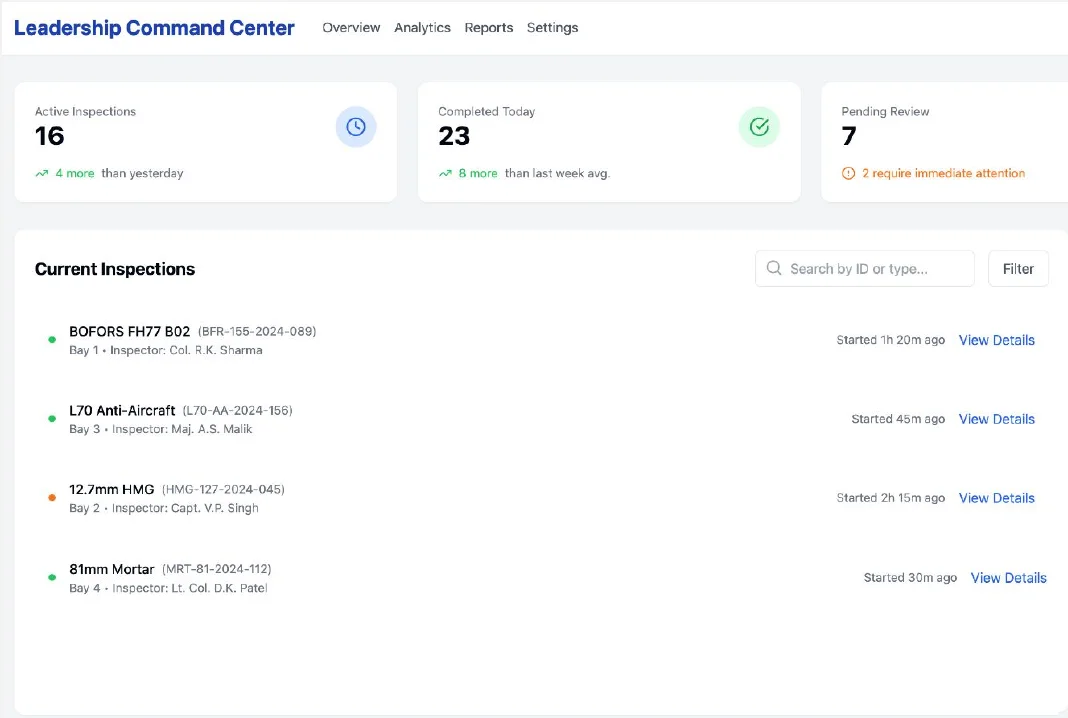Click the magnifier icon in the search box
Image resolution: width=1068 pixels, height=718 pixels.
(774, 268)
